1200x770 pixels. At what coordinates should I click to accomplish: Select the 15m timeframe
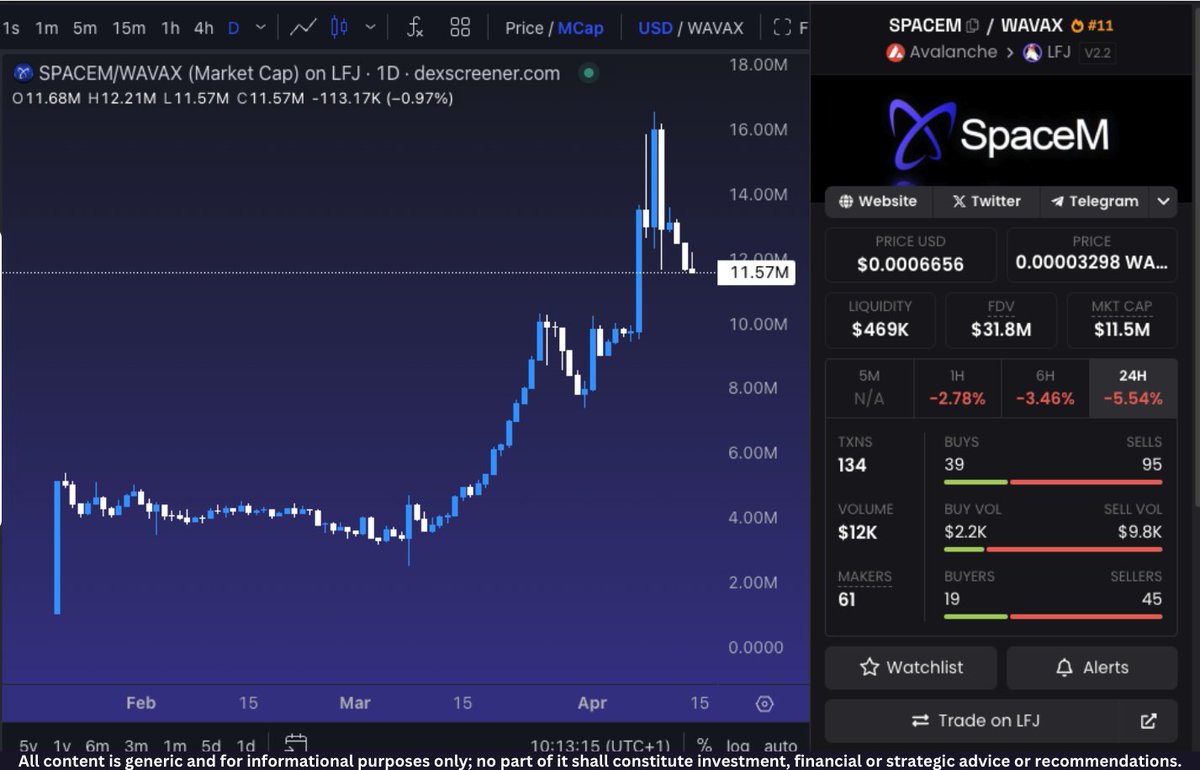coord(129,28)
